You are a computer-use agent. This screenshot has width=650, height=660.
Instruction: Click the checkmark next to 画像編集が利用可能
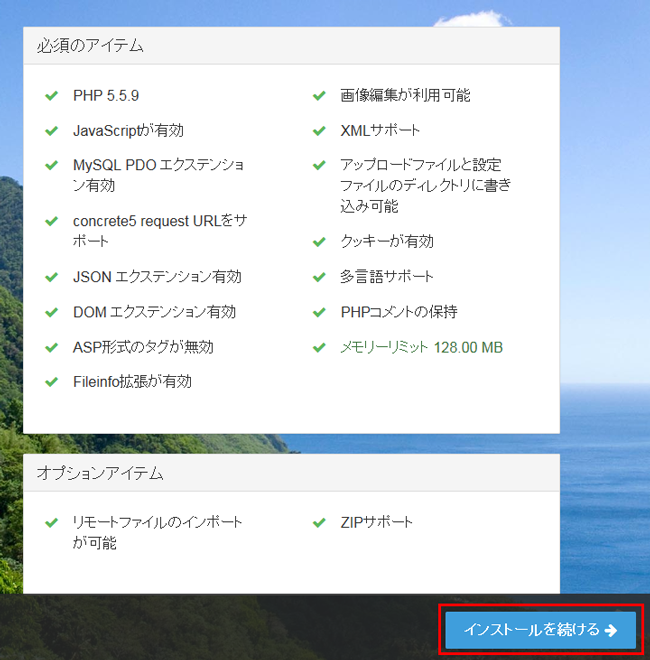[x=319, y=96]
